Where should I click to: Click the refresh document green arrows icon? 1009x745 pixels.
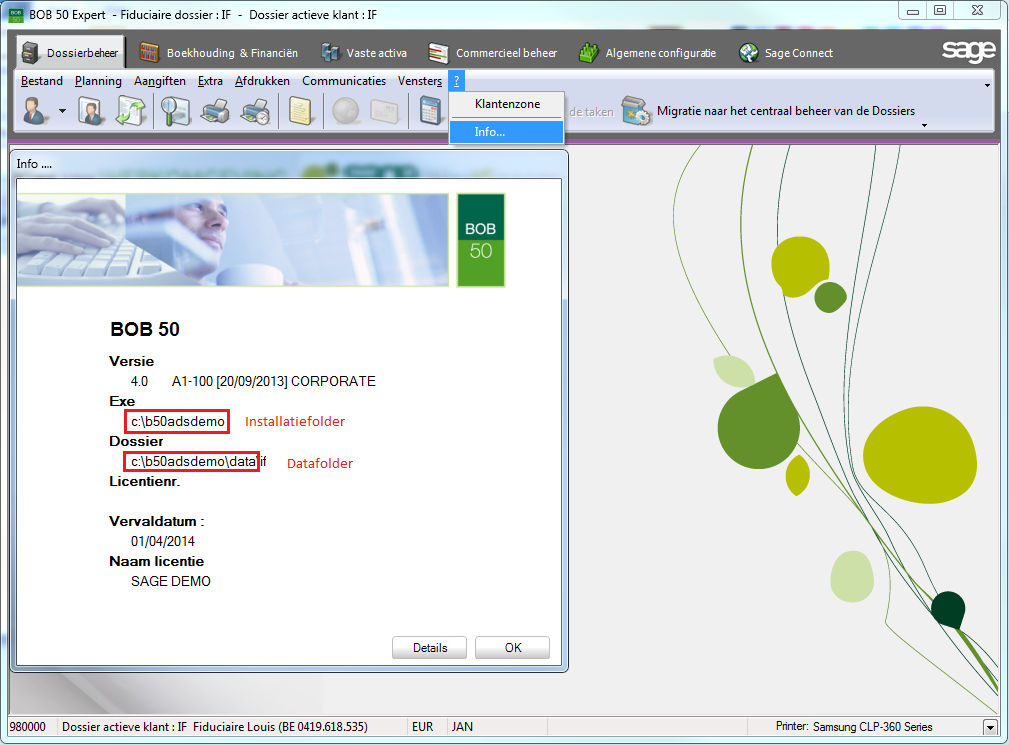coord(131,111)
